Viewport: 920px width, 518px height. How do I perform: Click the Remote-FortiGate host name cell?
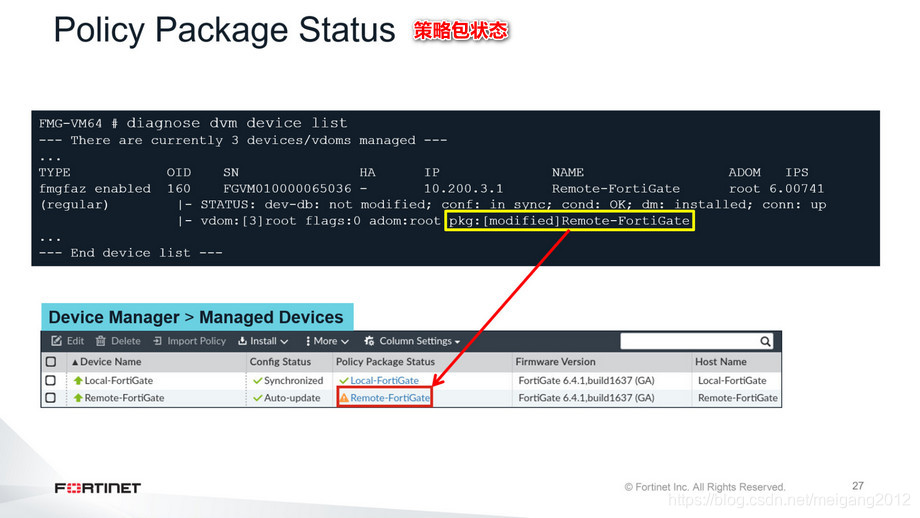(x=738, y=398)
